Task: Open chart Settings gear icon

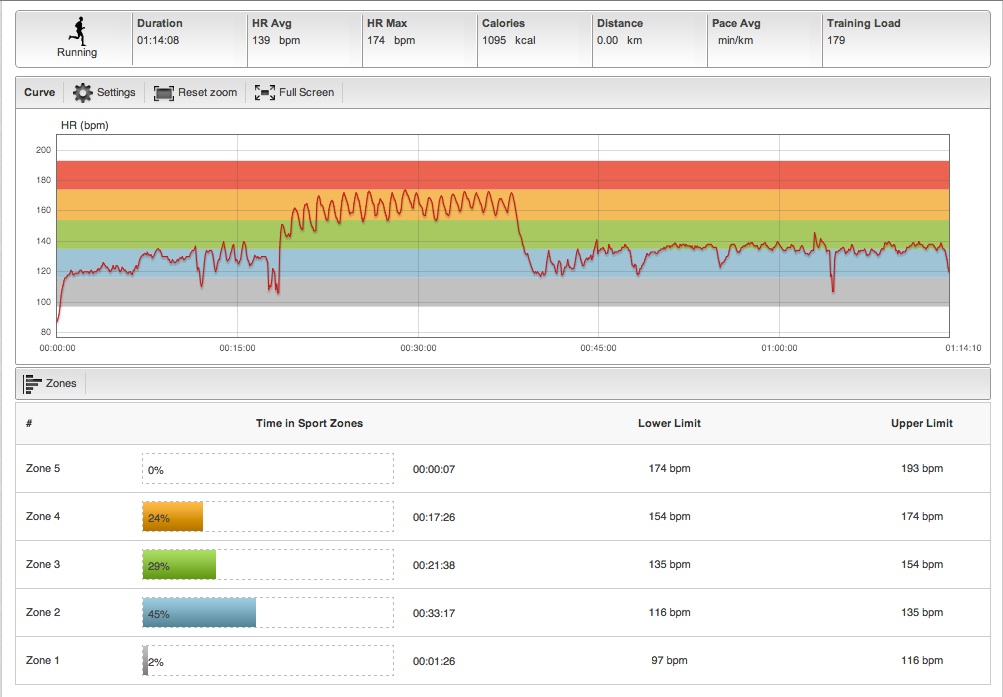Action: 83,93
